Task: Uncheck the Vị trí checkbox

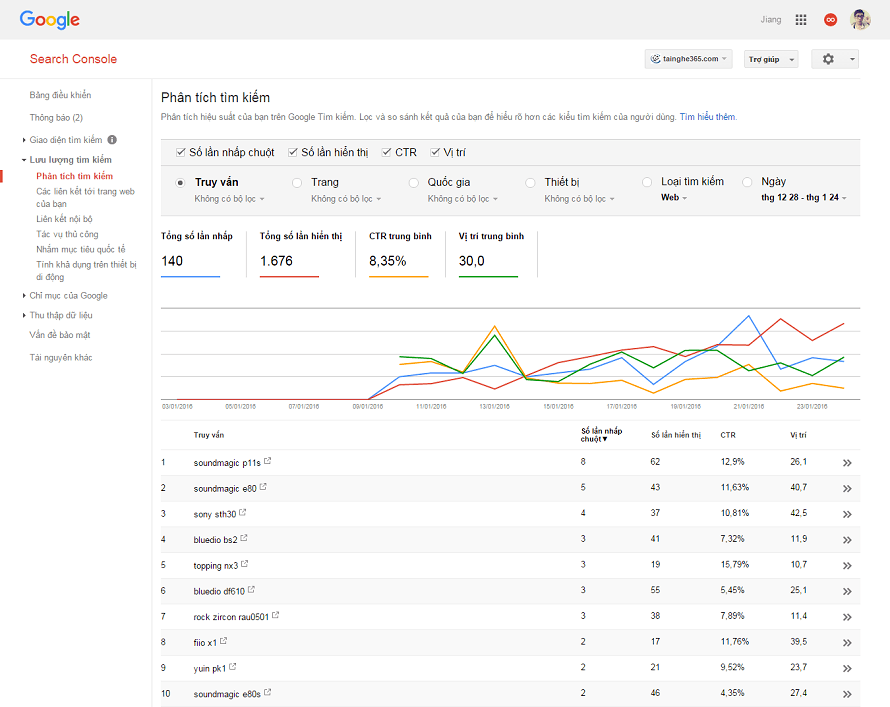Action: [435, 152]
